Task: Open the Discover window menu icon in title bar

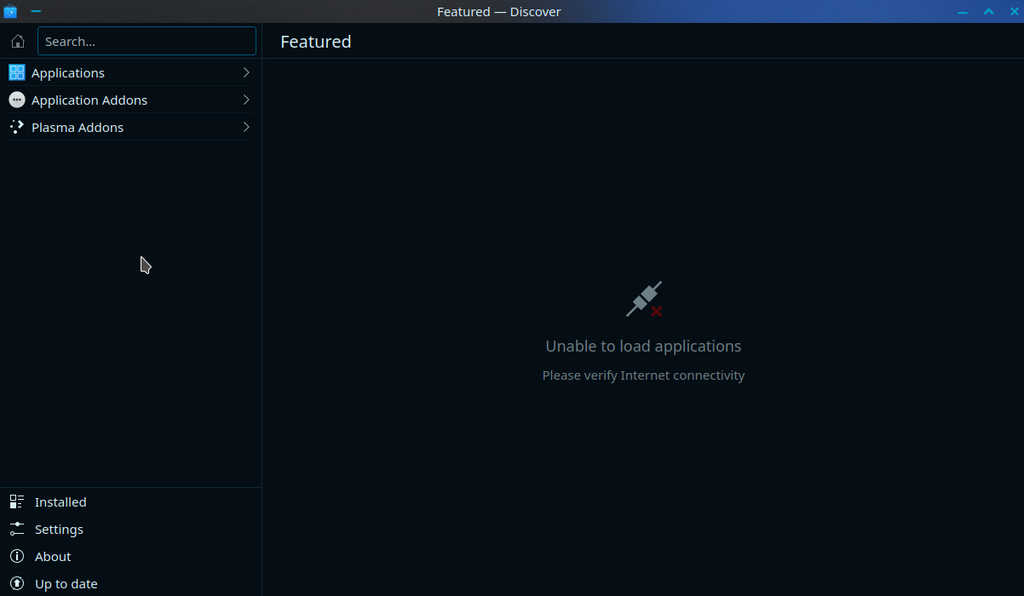Action: pyautogui.click(x=10, y=11)
